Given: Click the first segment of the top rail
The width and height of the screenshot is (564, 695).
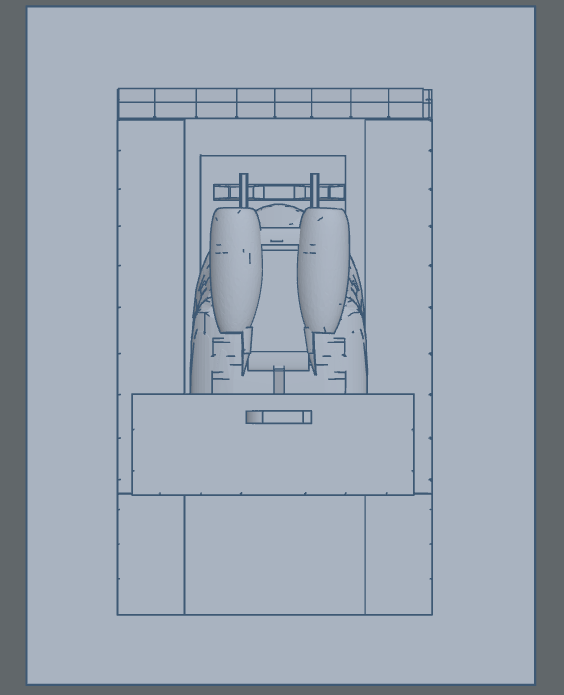Looking at the screenshot, I should point(136,103).
